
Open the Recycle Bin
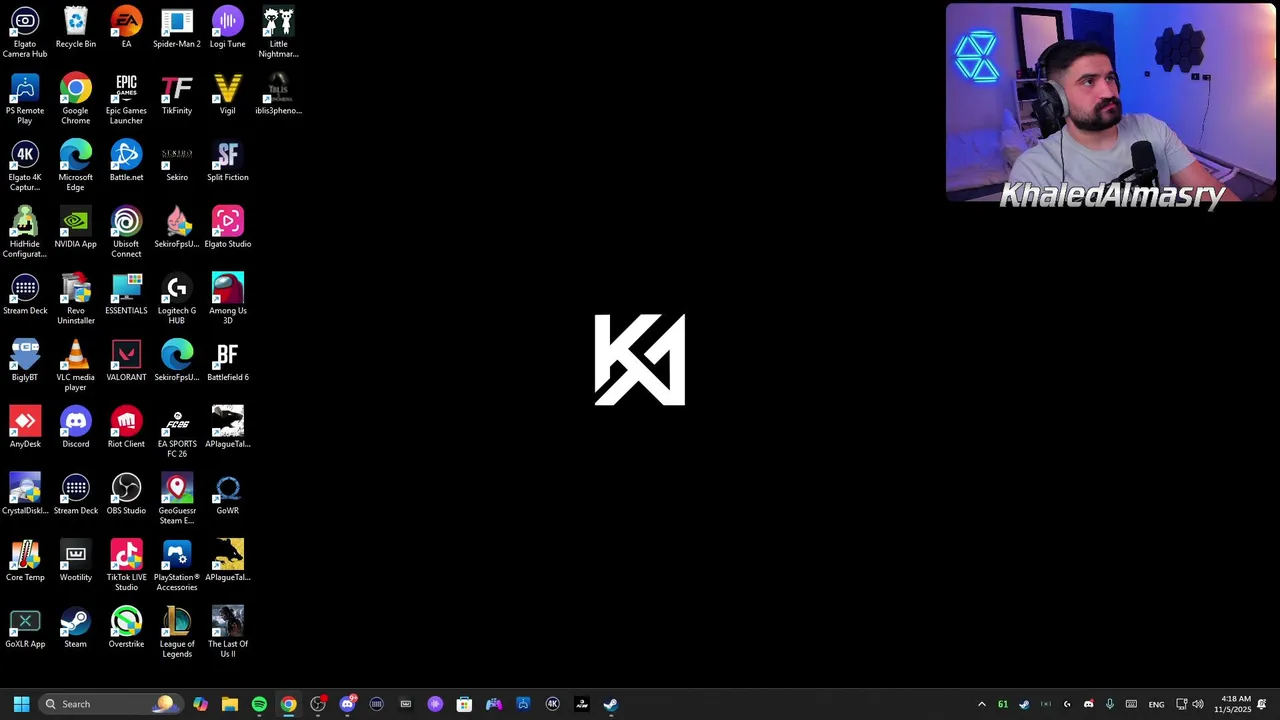(76, 27)
